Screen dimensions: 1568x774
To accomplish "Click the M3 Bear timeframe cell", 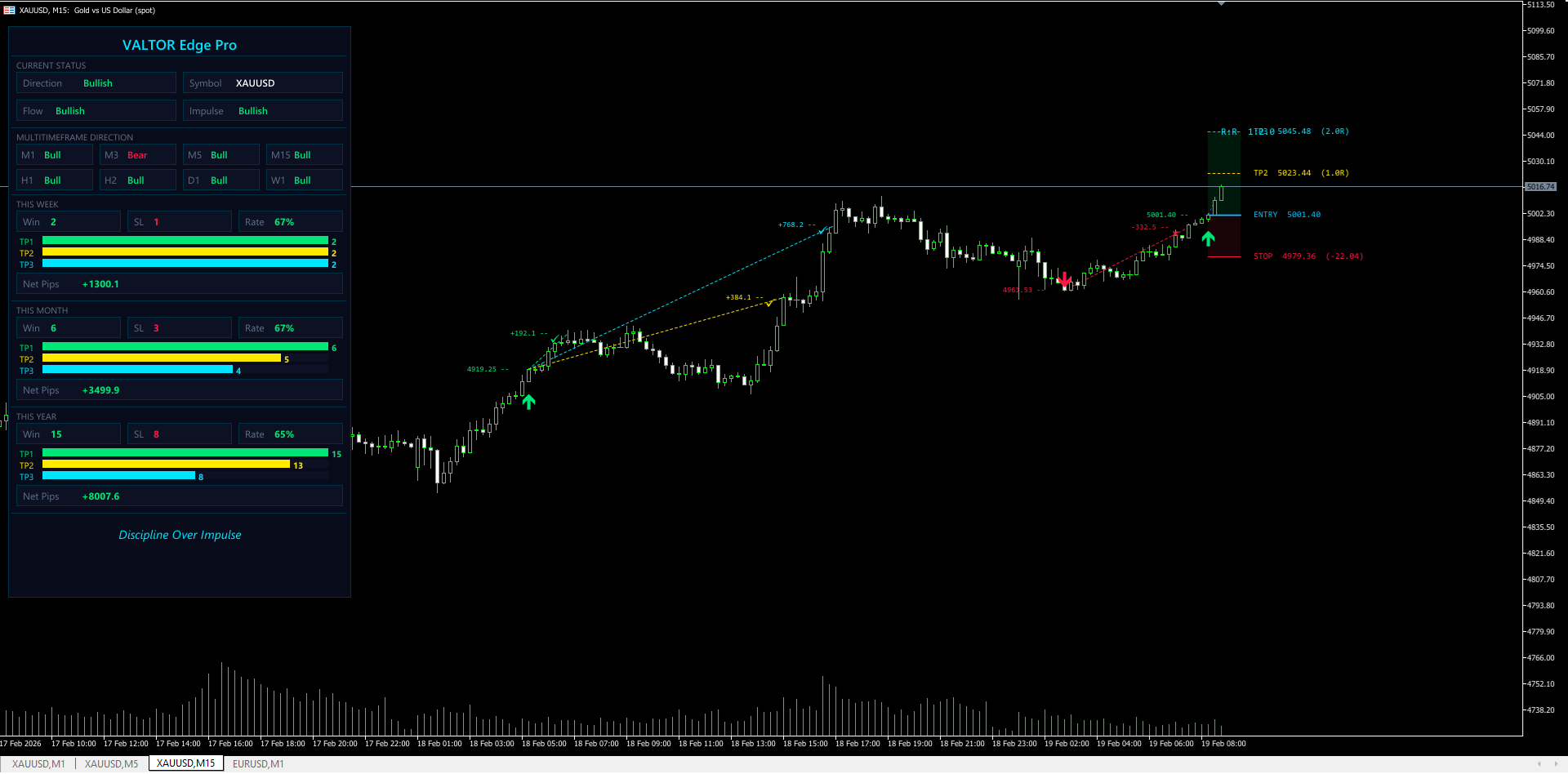I will click(137, 155).
